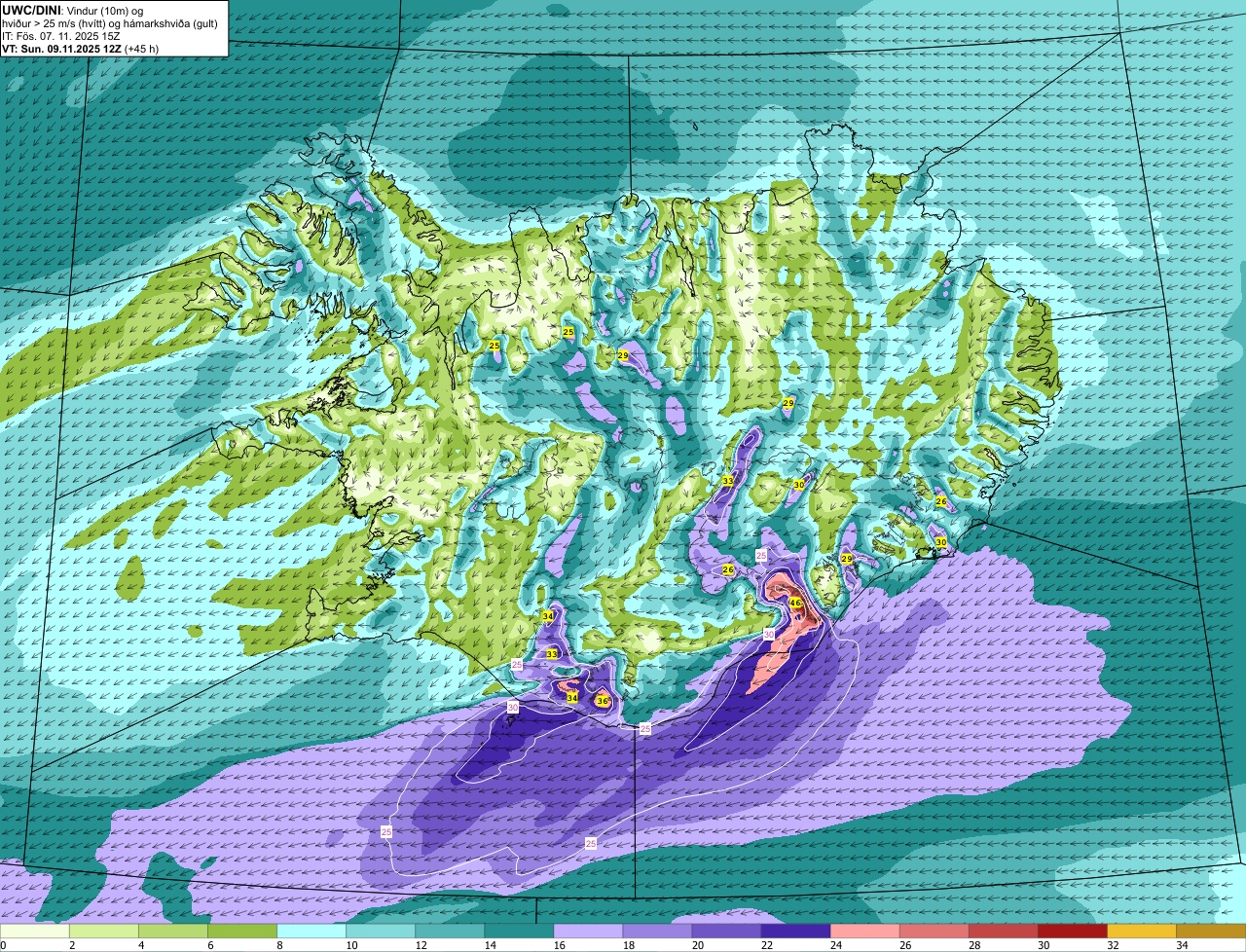This screenshot has width=1246, height=952.
Task: Click the yellow 36 gust label
Action: [603, 701]
